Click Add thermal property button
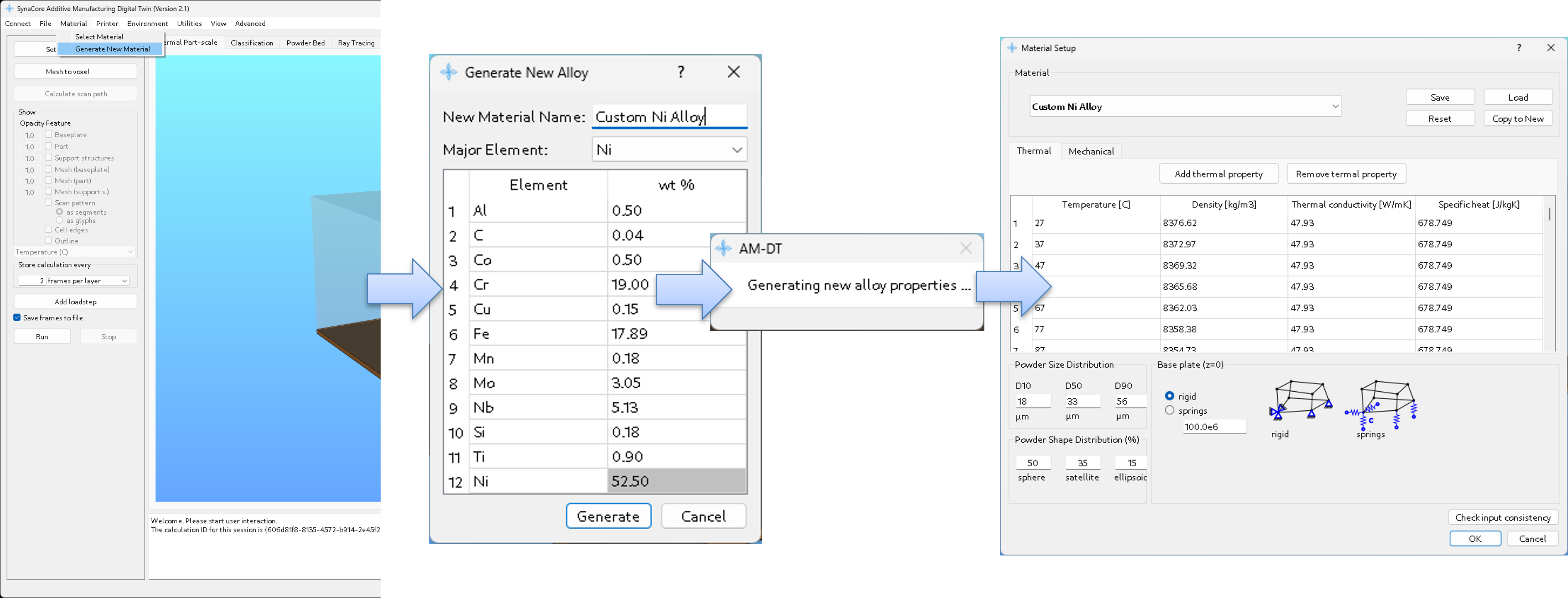1568x598 pixels. 1219,174
